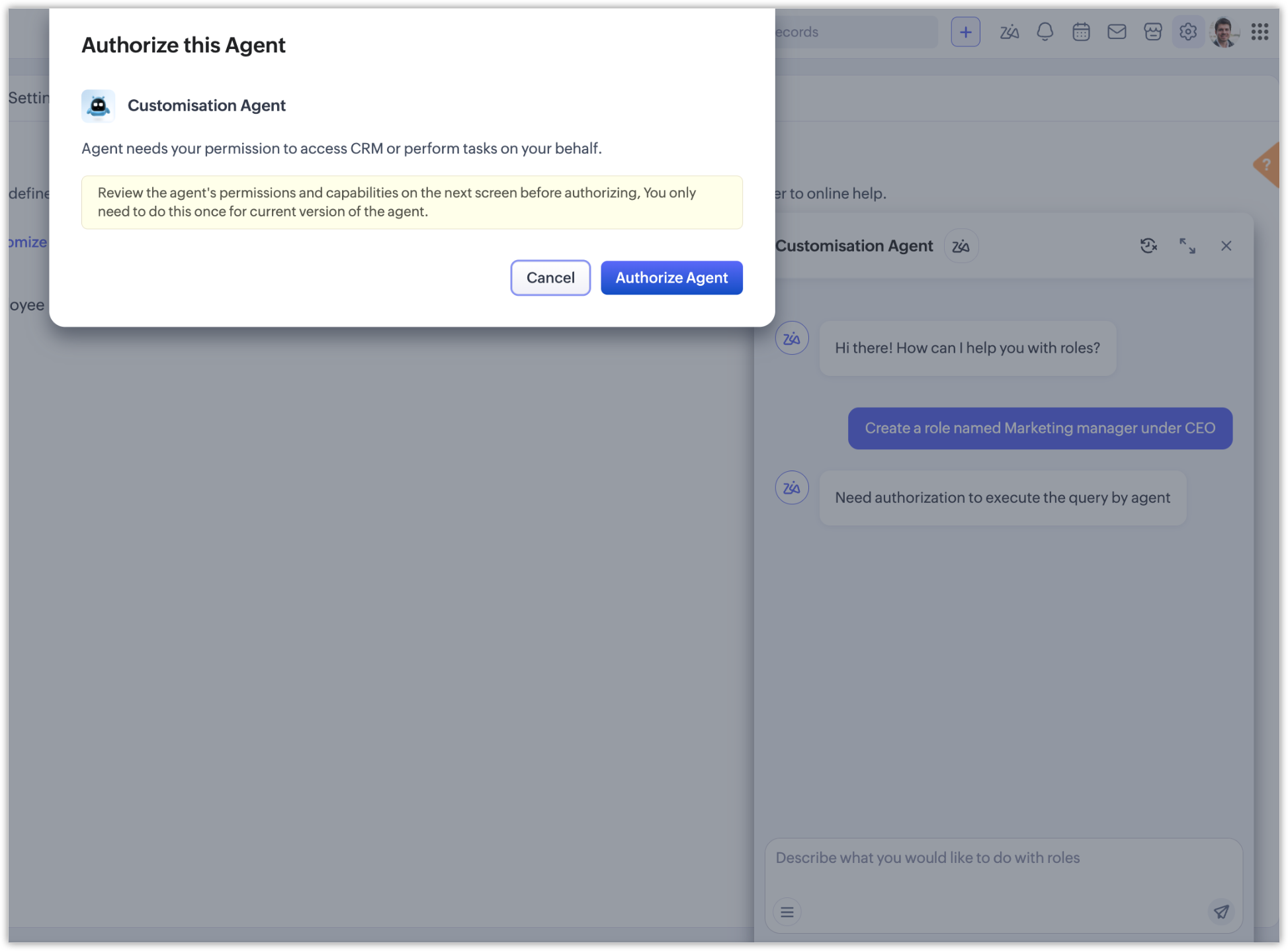The image size is (1288, 951).
Task: Open Zia assistant in top bar
Action: coord(1009,31)
